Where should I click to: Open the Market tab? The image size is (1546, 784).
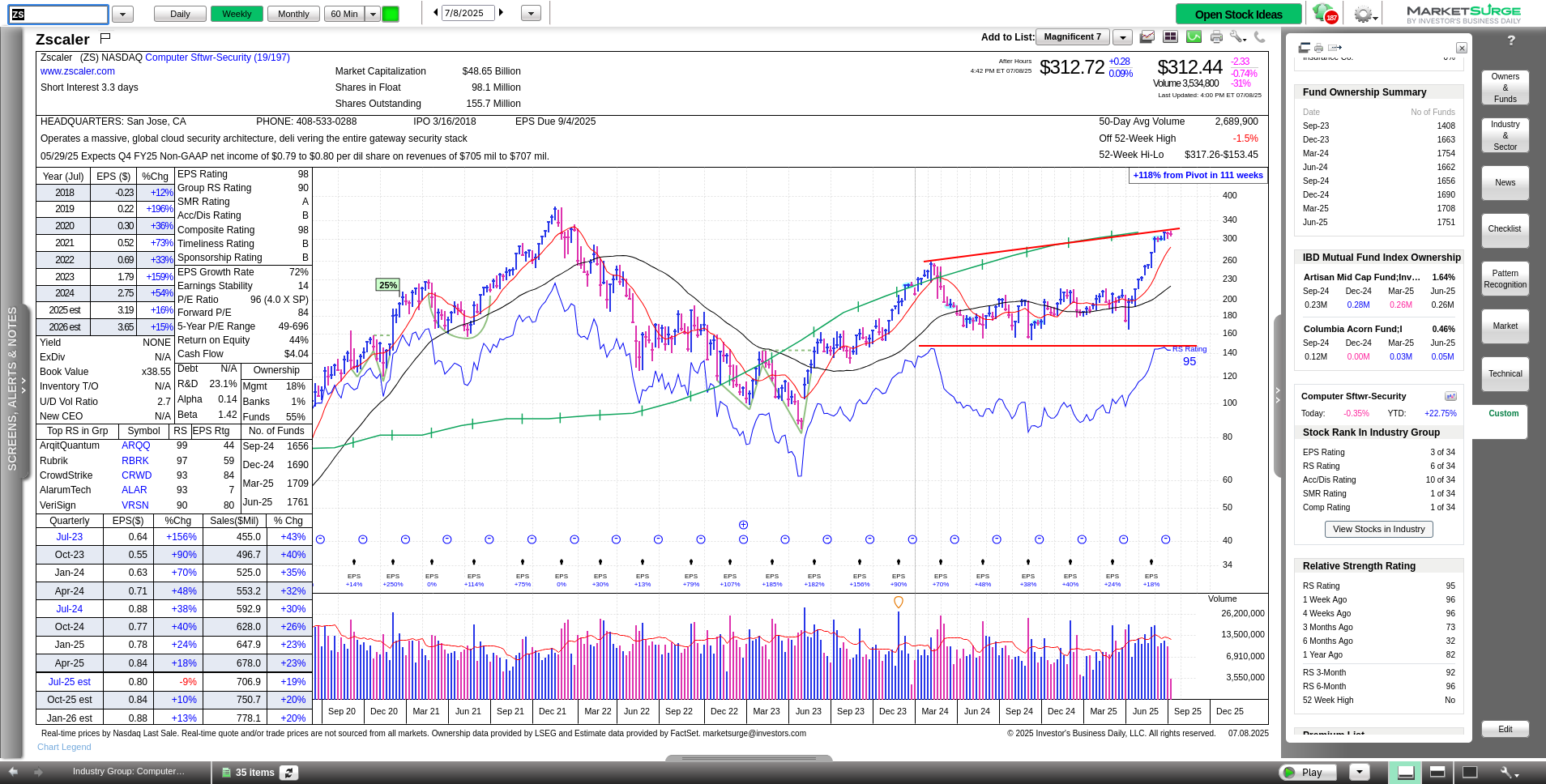[1505, 326]
